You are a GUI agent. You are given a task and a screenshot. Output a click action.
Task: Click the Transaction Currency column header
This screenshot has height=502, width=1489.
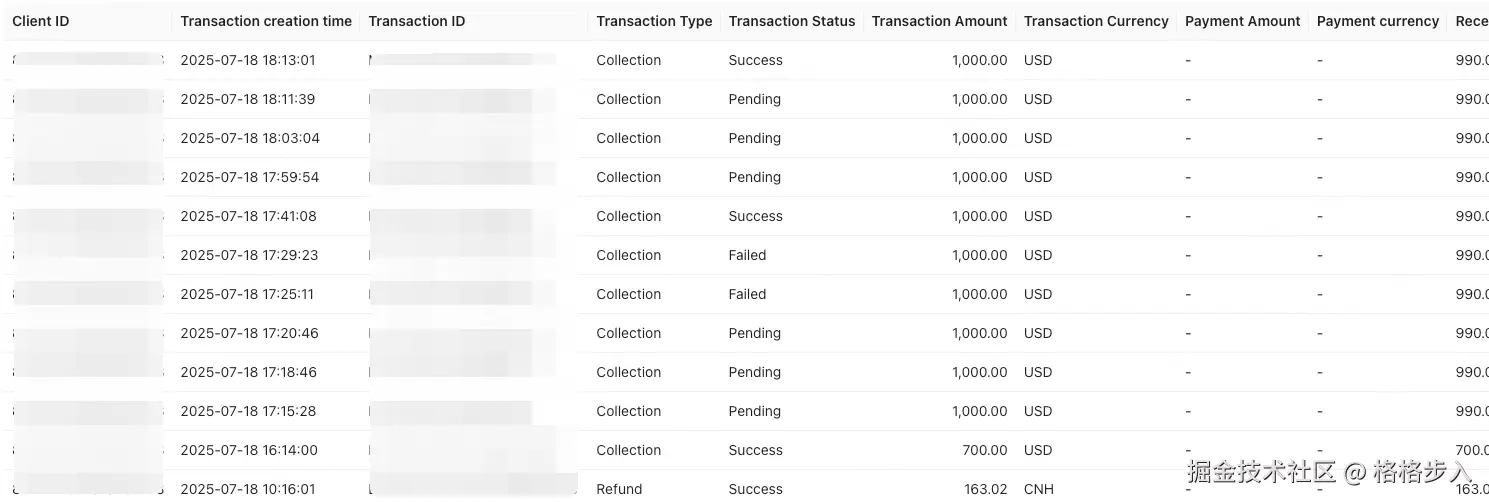[x=1096, y=21]
